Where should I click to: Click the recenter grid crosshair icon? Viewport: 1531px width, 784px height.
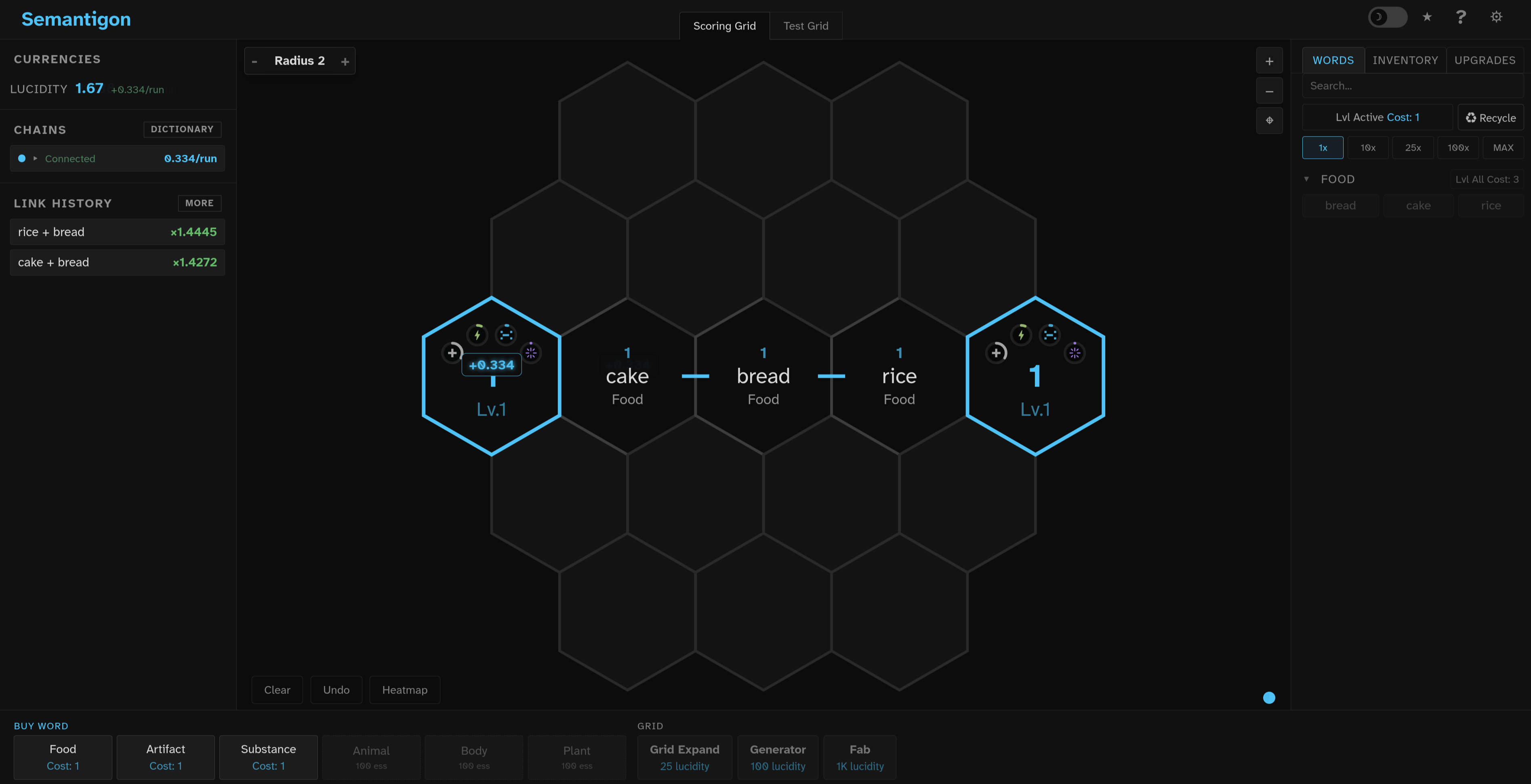tap(1269, 121)
